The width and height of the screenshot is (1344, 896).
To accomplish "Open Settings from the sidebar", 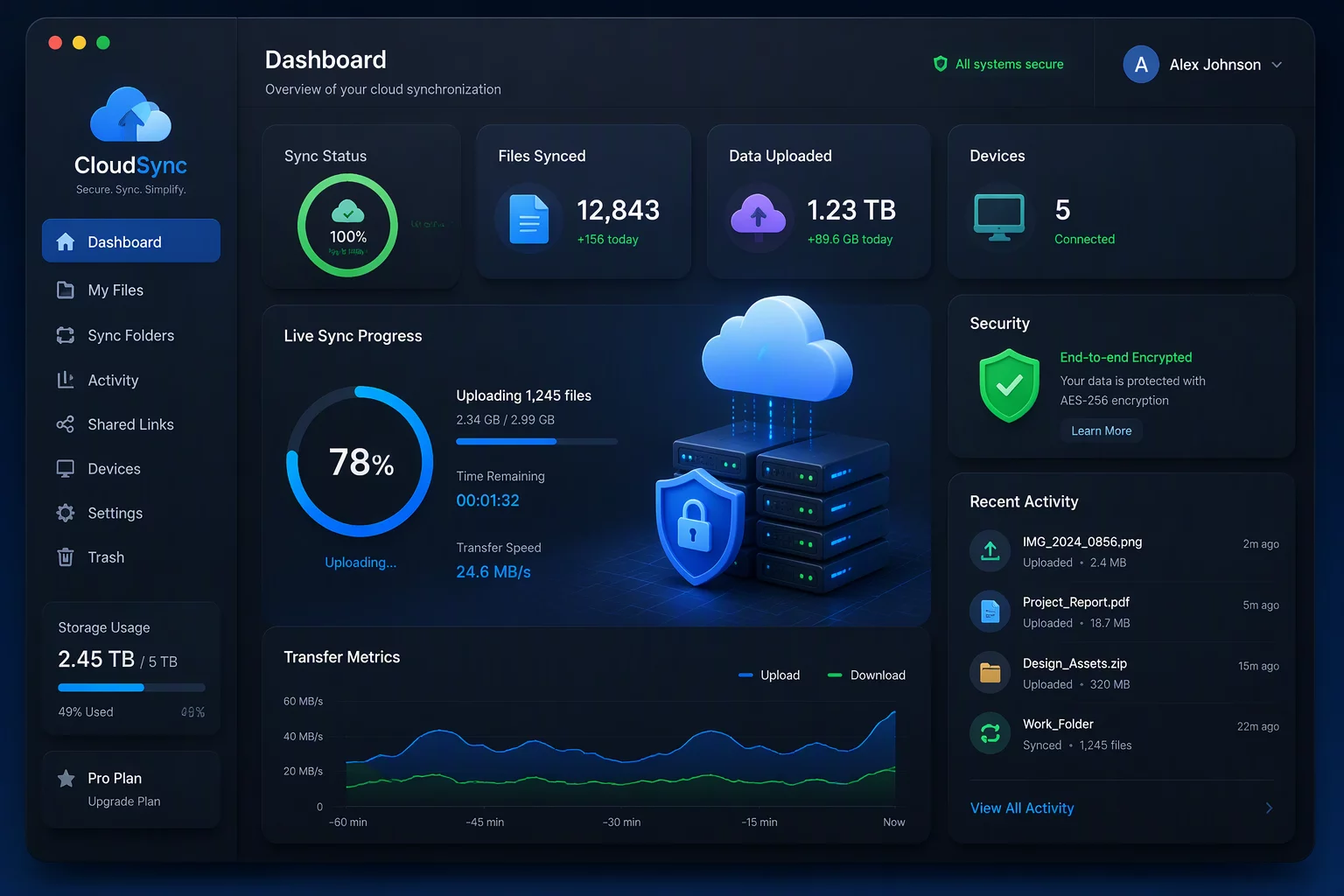I will click(115, 513).
